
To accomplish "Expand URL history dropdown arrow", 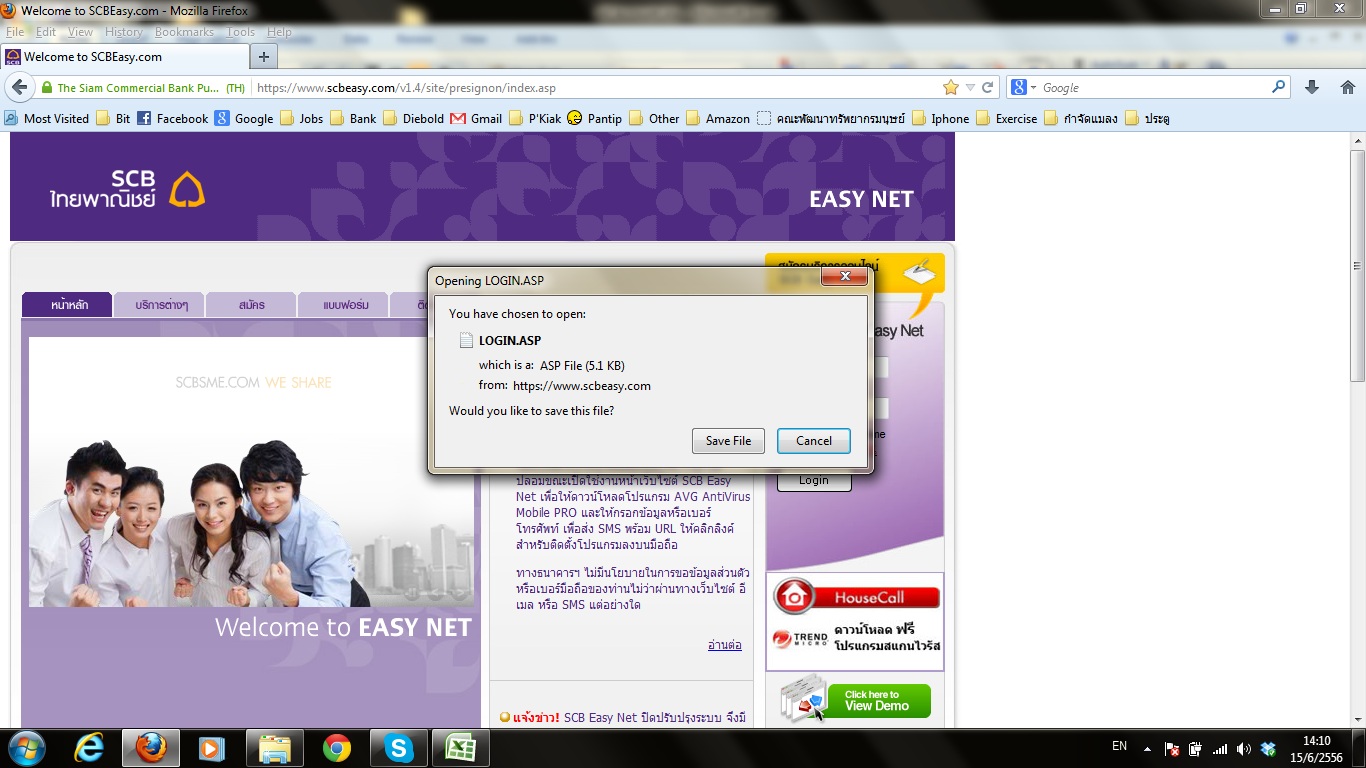I will (970, 88).
